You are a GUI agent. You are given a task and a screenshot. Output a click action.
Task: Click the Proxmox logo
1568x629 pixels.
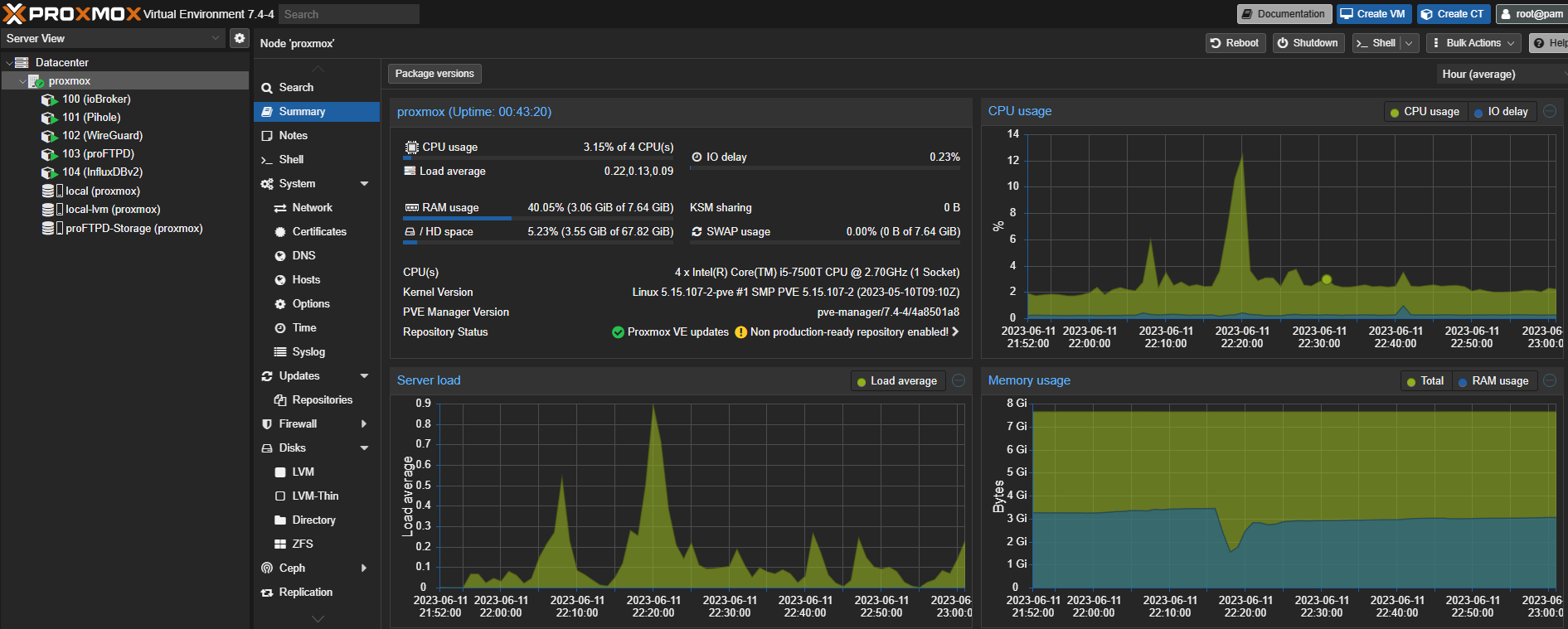(72, 14)
